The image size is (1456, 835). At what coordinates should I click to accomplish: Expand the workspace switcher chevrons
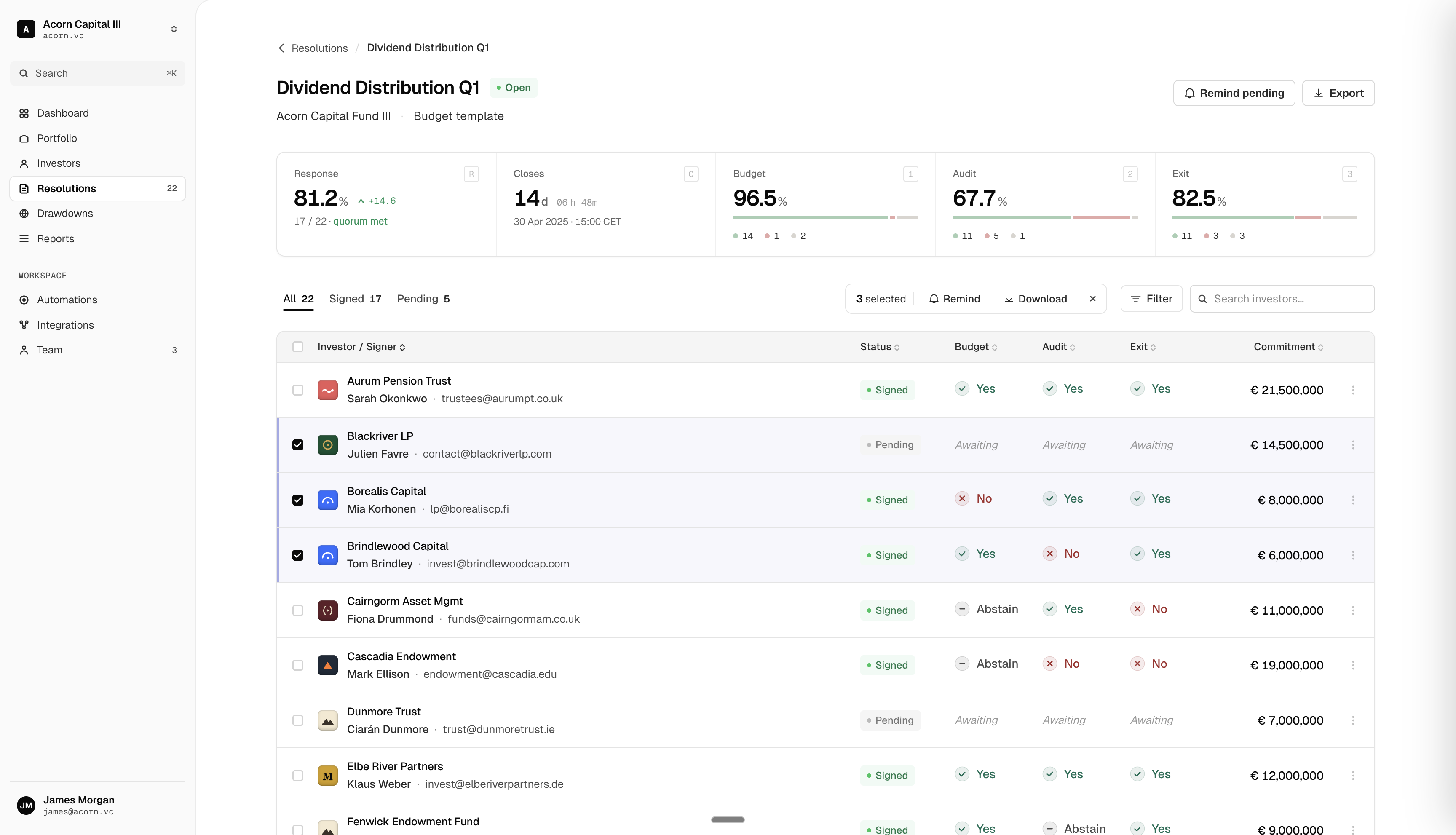click(x=174, y=29)
